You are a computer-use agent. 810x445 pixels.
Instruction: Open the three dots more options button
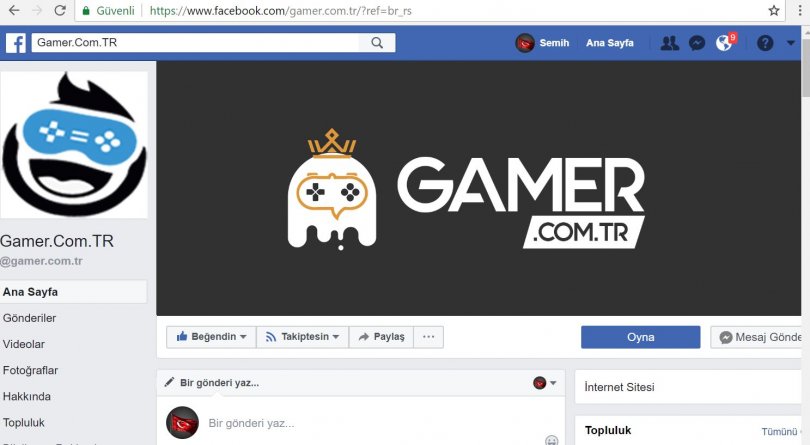pyautogui.click(x=428, y=337)
